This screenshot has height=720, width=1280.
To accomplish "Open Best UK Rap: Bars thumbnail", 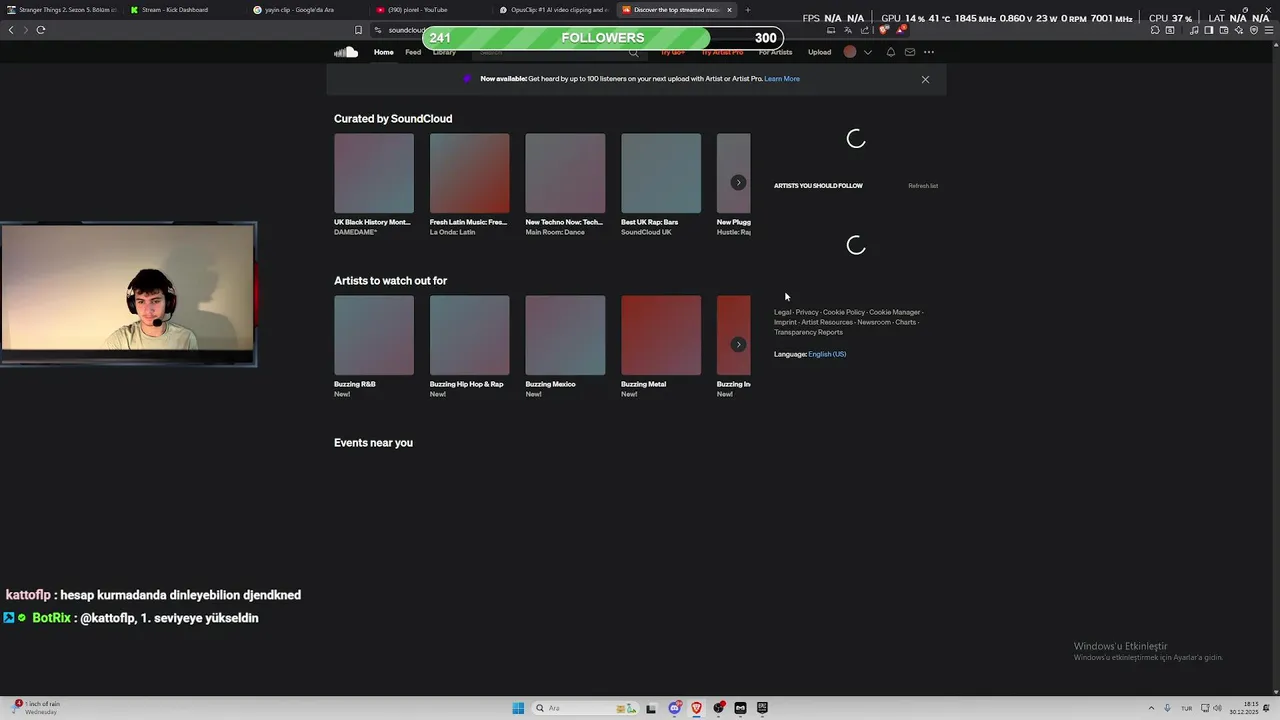I will (x=661, y=173).
